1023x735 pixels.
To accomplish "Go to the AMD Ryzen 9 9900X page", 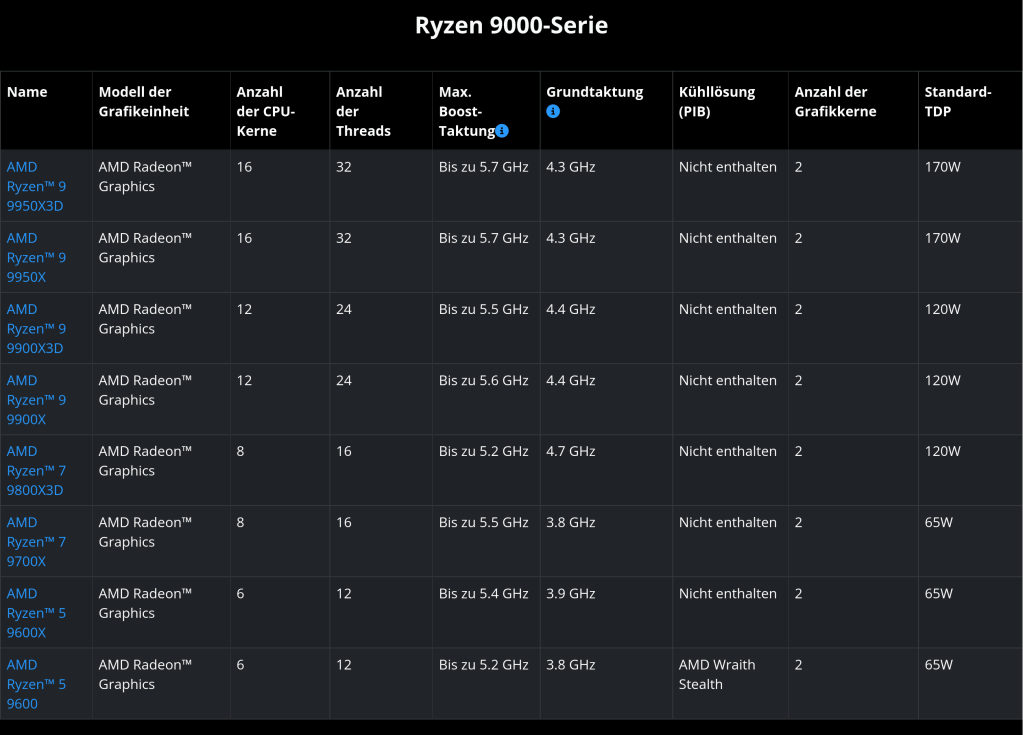I will [x=36, y=399].
